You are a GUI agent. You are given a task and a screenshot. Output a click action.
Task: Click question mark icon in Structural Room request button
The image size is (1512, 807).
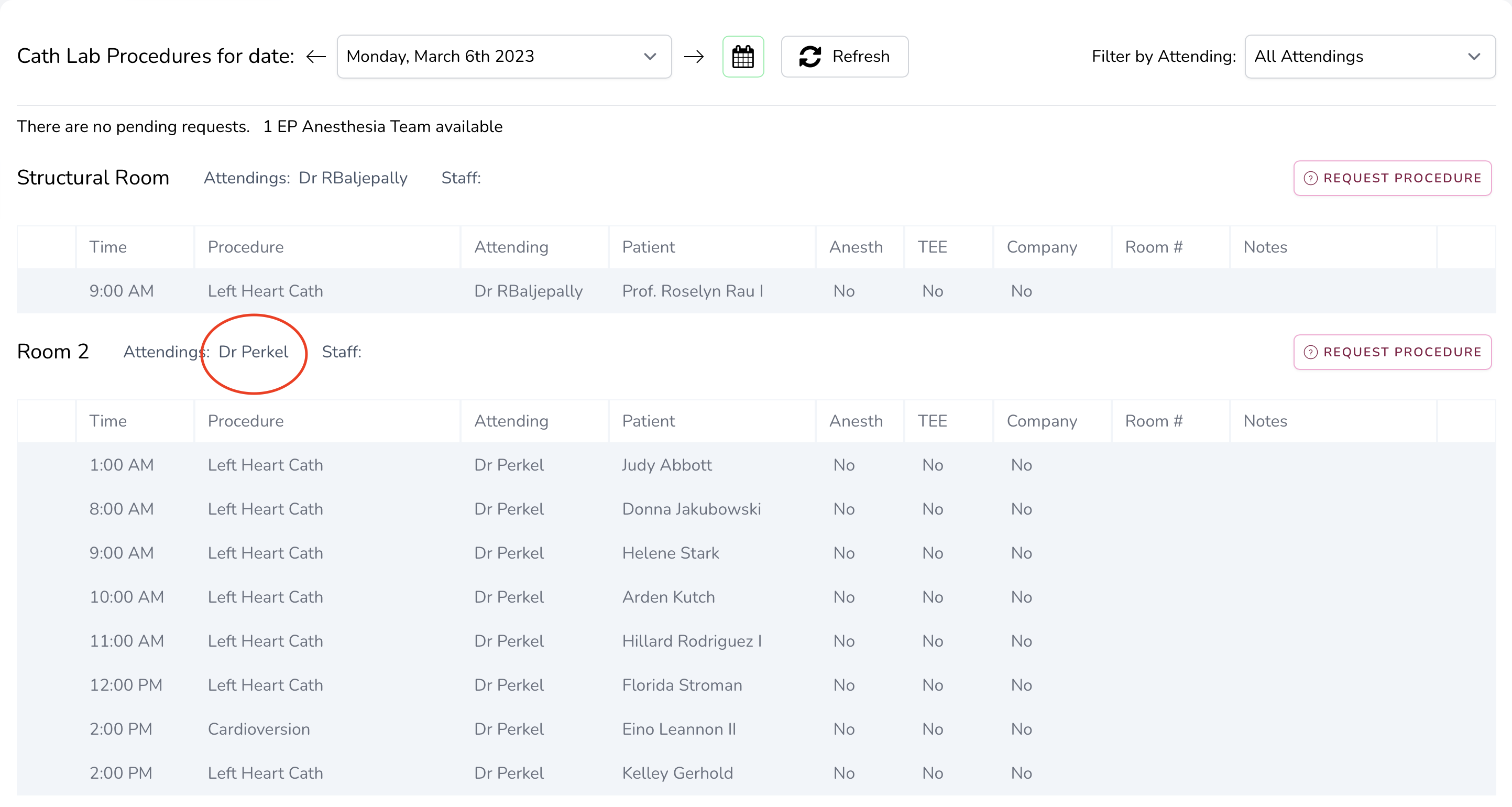pyautogui.click(x=1310, y=178)
